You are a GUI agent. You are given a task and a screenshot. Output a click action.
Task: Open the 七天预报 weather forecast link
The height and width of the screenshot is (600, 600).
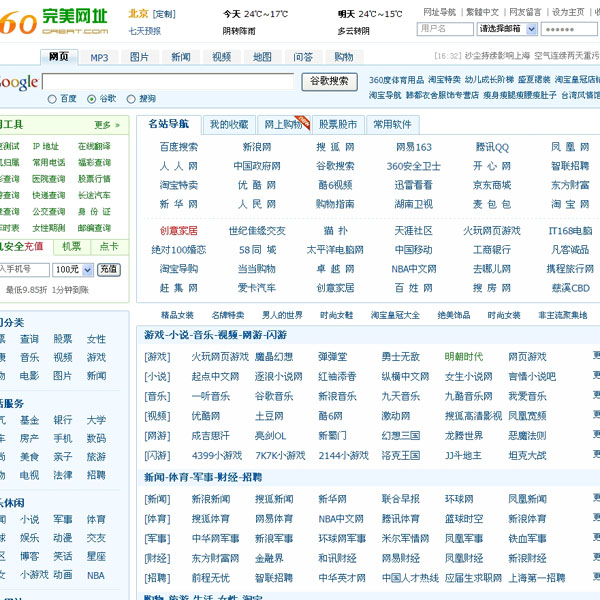(x=145, y=31)
